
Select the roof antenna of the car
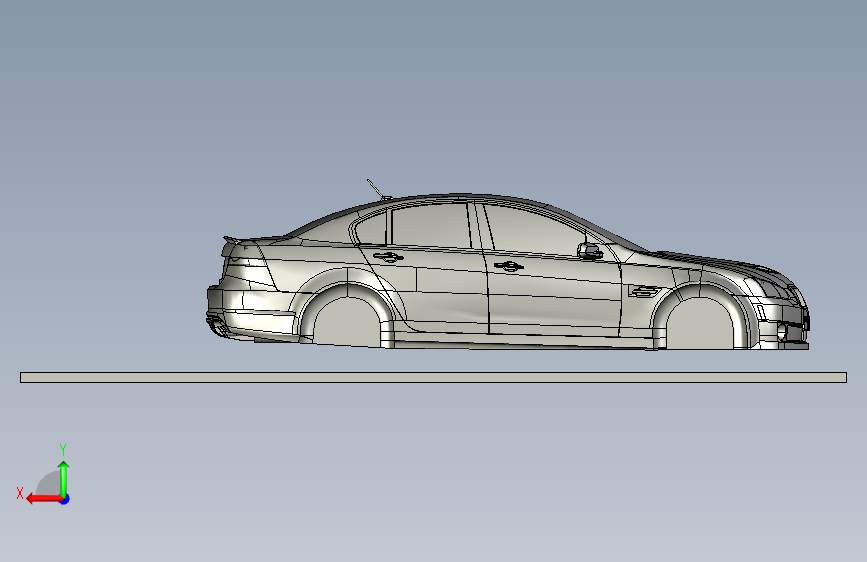pyautogui.click(x=379, y=189)
